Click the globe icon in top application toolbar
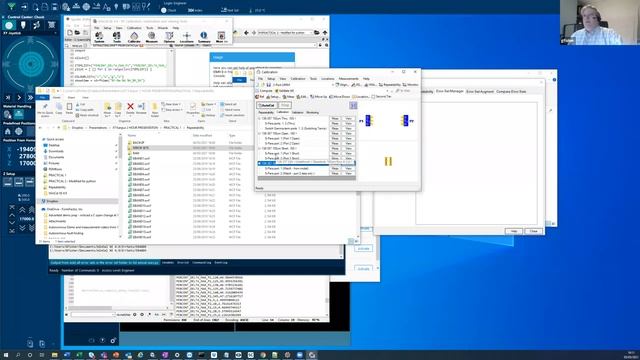 (86, 7)
